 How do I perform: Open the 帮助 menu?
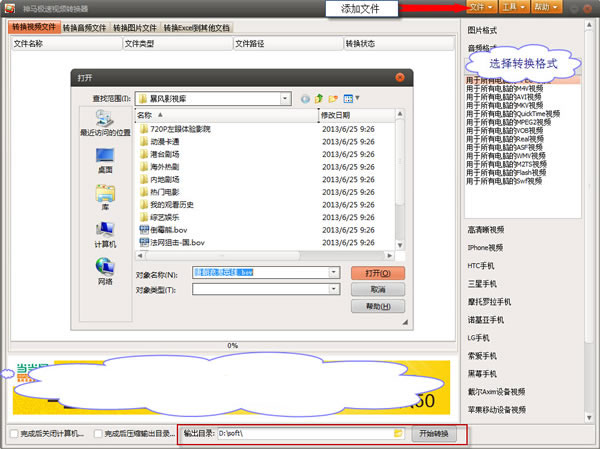(x=546, y=7)
